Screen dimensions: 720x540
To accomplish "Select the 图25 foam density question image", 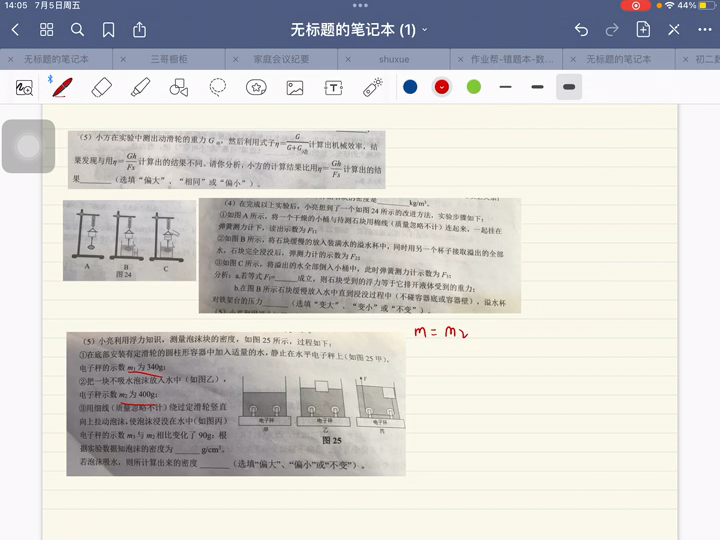I will pos(236,404).
